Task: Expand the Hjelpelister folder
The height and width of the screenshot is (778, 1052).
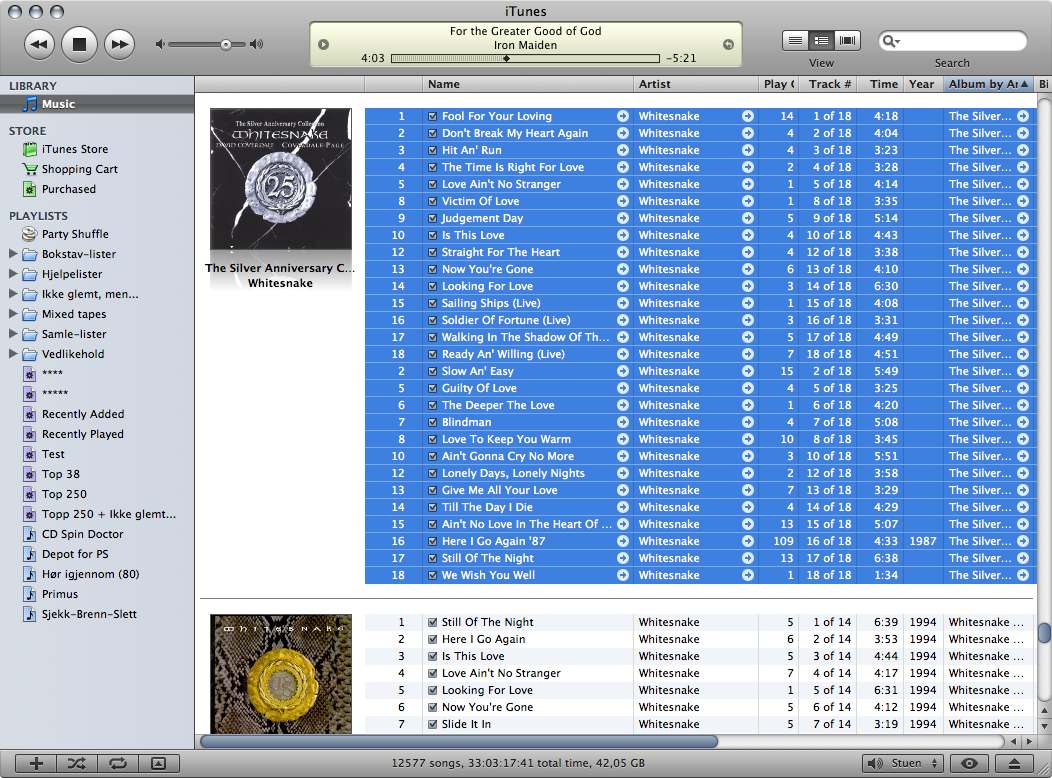Action: point(13,274)
